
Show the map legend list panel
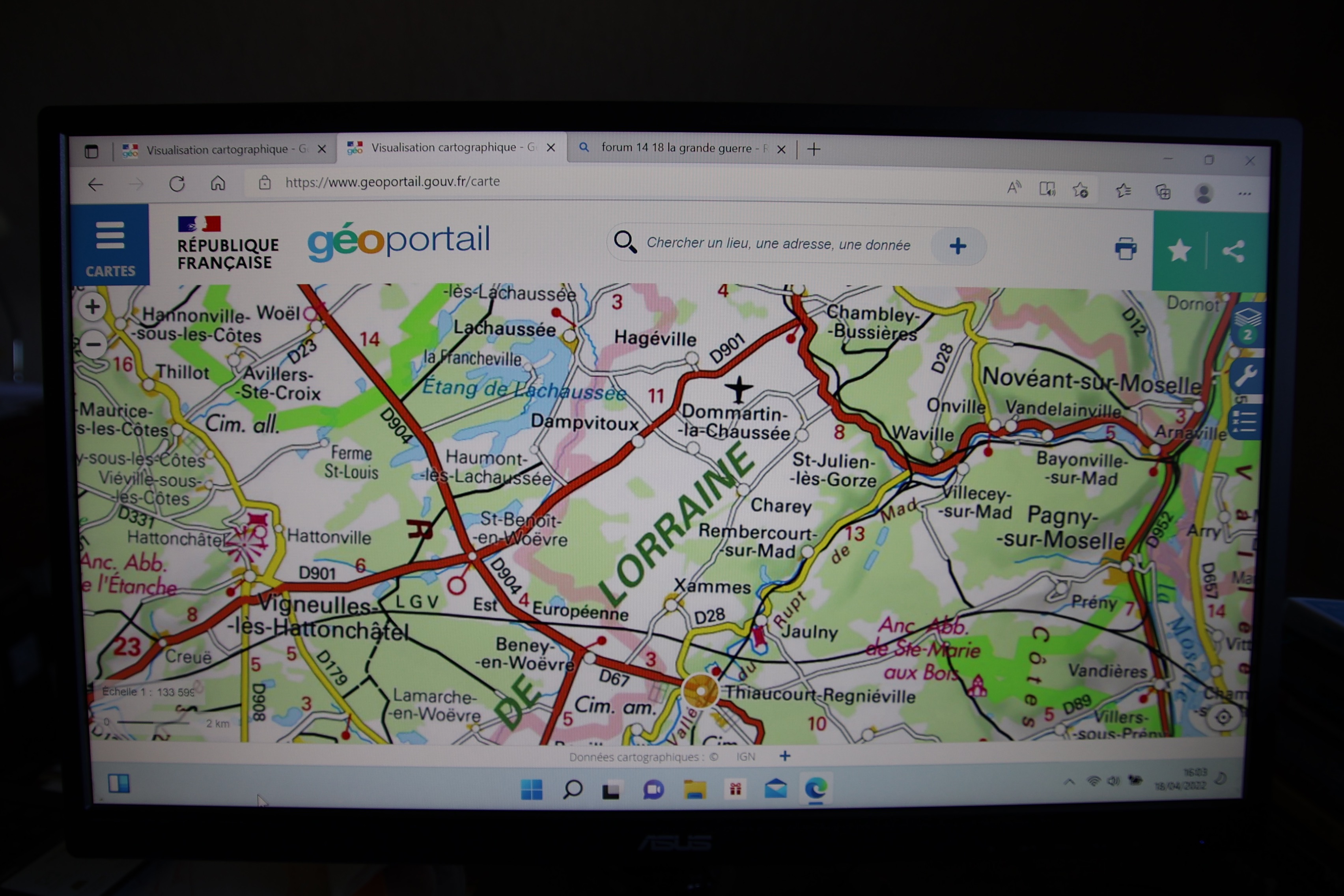pos(1246,422)
